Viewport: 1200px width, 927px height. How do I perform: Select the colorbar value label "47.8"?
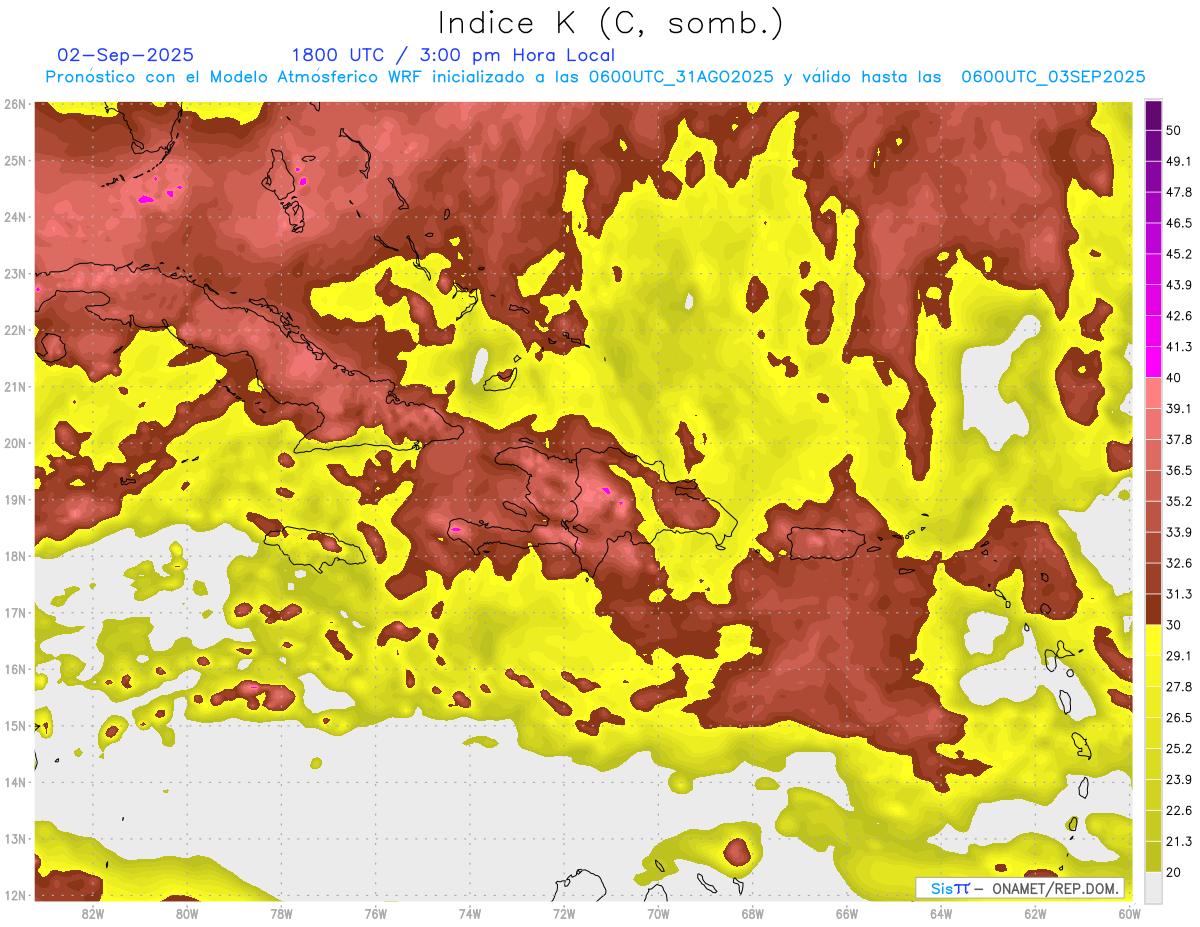[1179, 191]
